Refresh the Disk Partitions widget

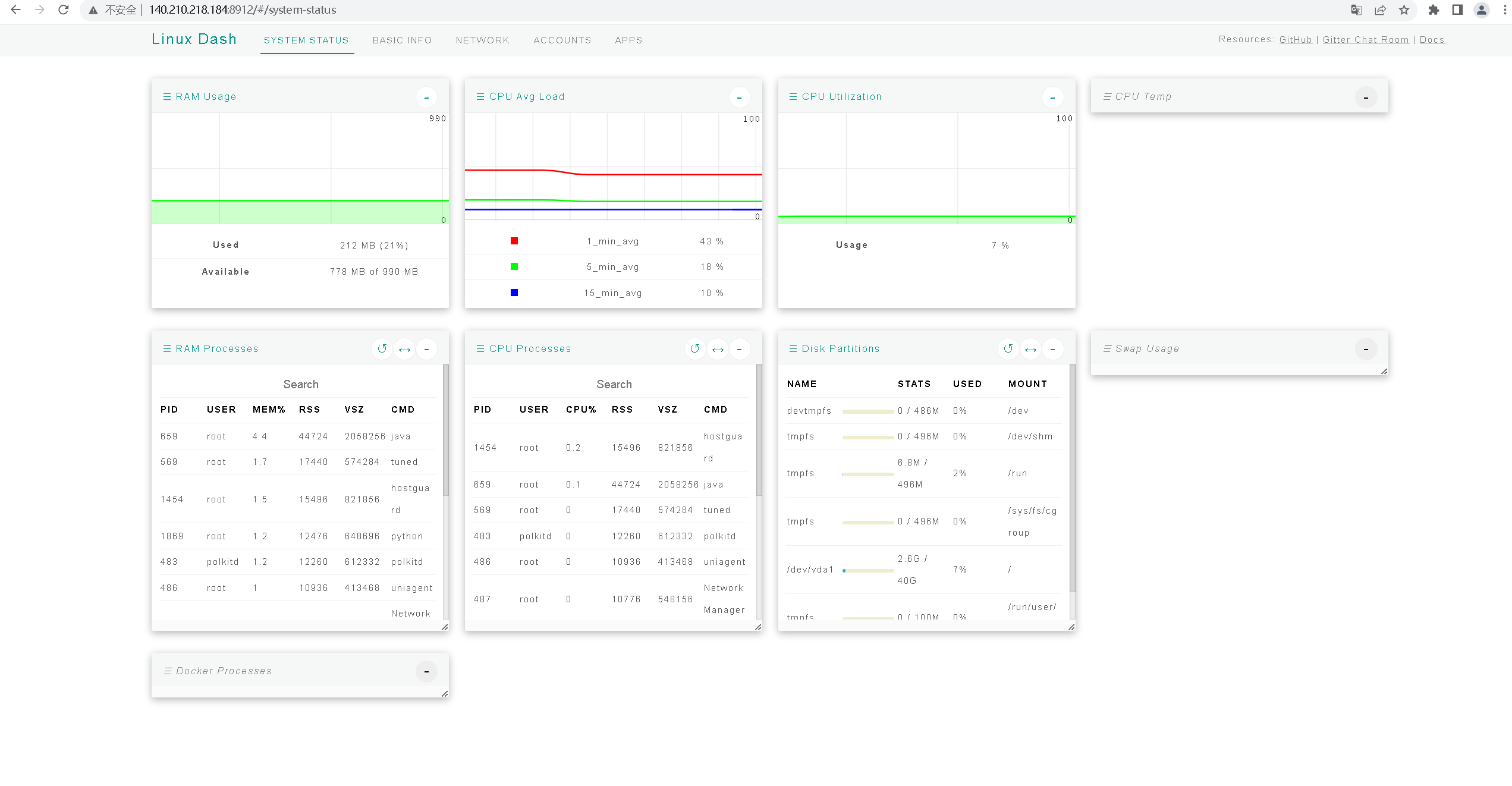(x=1008, y=349)
